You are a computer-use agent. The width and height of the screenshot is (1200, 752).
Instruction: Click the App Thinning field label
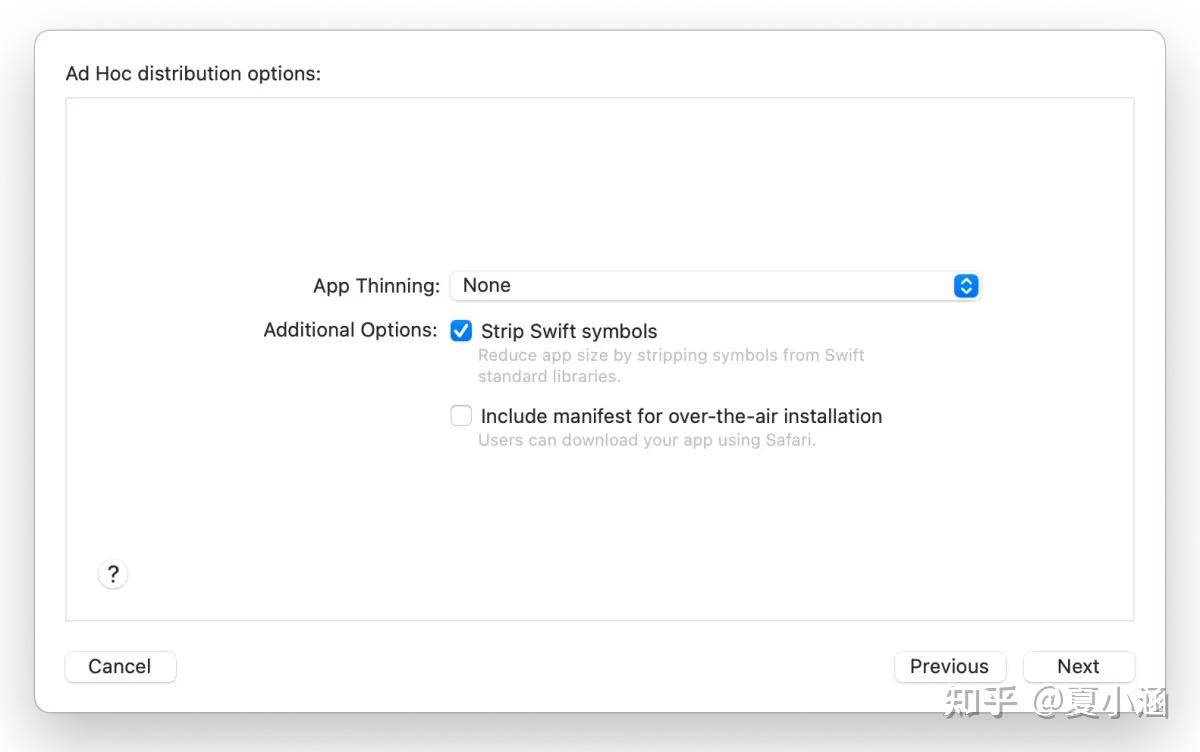tap(376, 286)
